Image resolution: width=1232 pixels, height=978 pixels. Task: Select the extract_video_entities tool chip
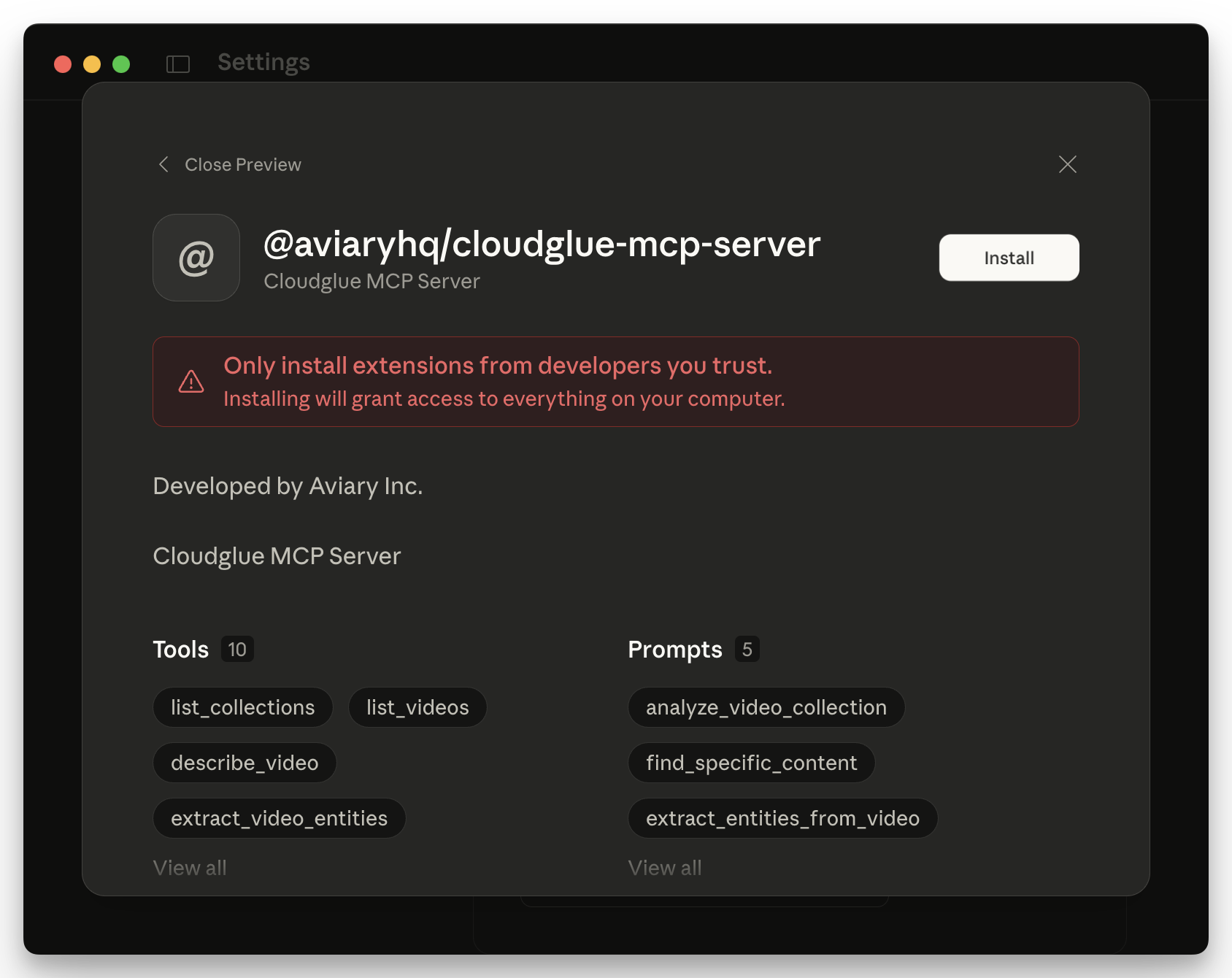coord(279,817)
